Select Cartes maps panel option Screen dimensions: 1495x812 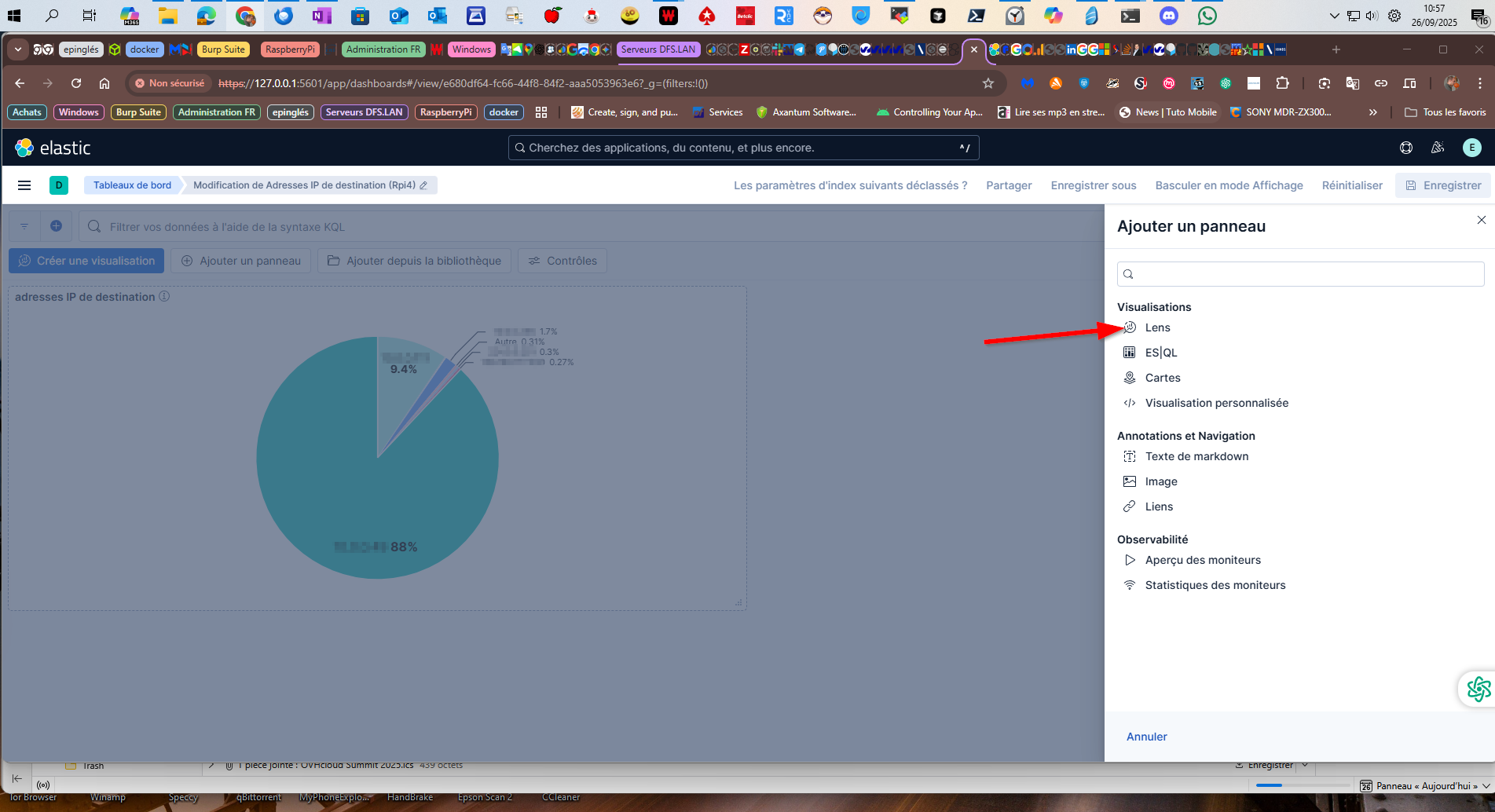point(1162,378)
